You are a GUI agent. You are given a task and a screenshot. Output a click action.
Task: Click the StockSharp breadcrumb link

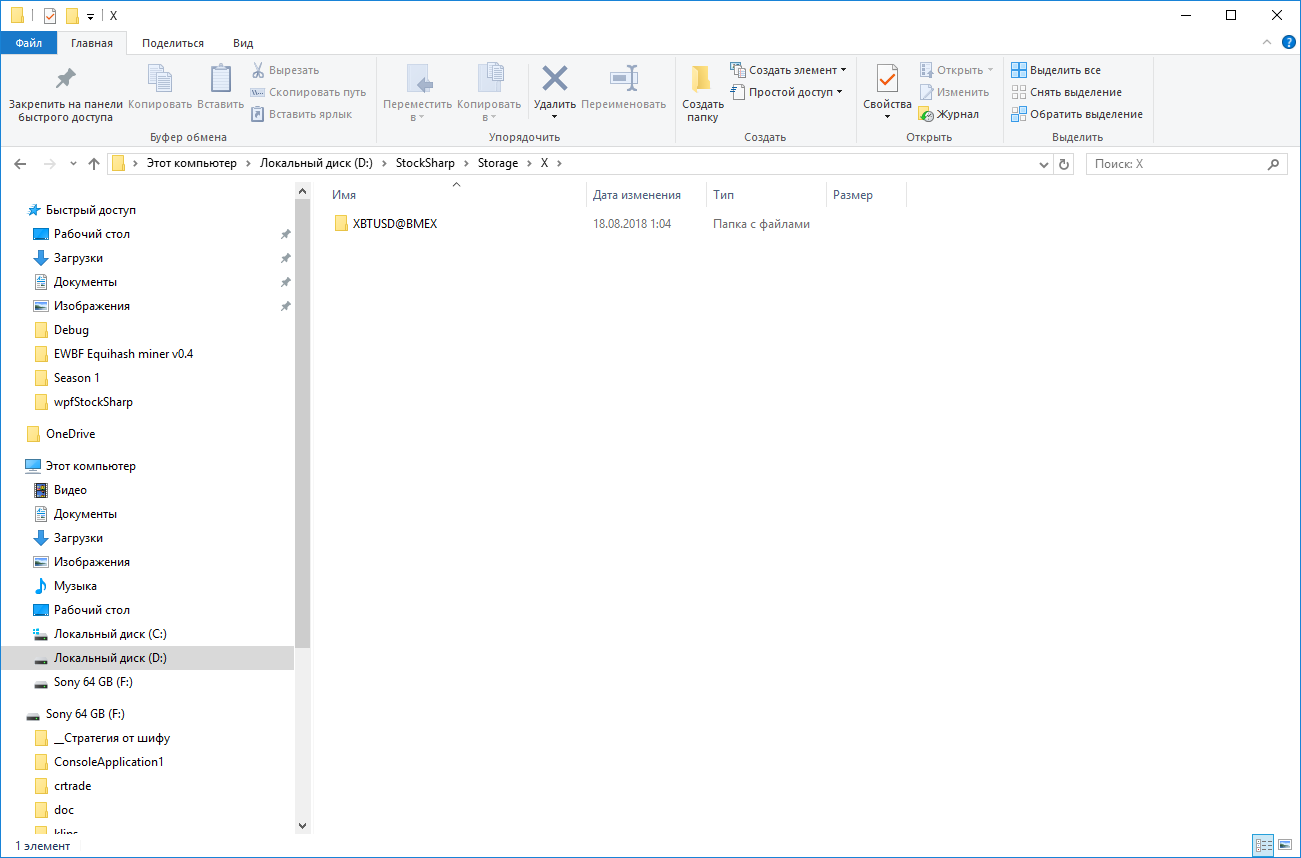[425, 163]
